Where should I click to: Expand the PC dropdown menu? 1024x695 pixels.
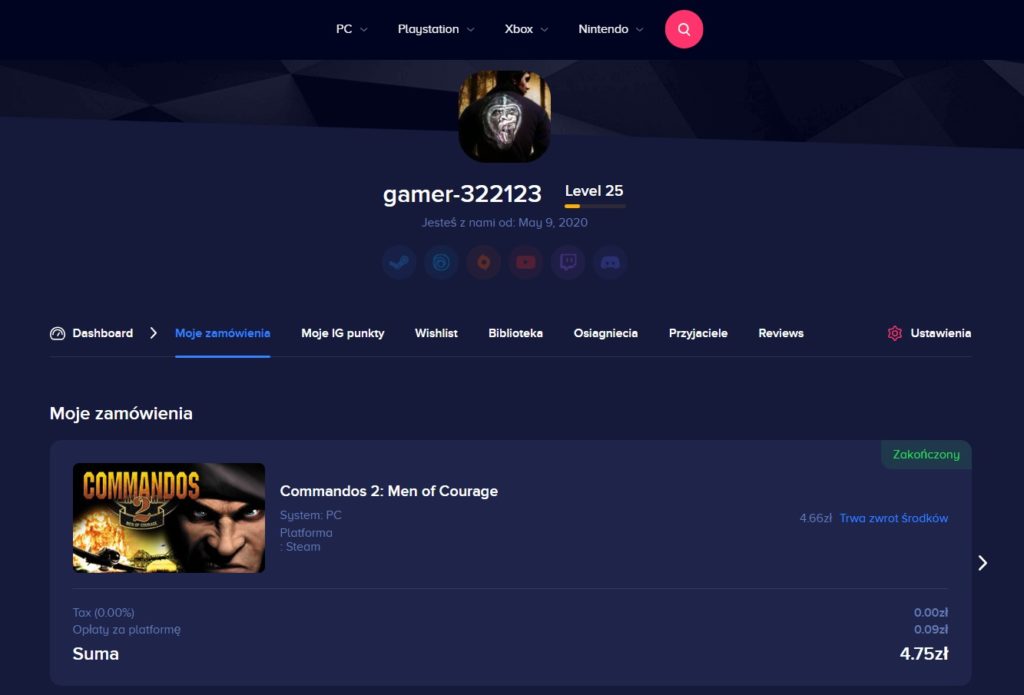(351, 29)
